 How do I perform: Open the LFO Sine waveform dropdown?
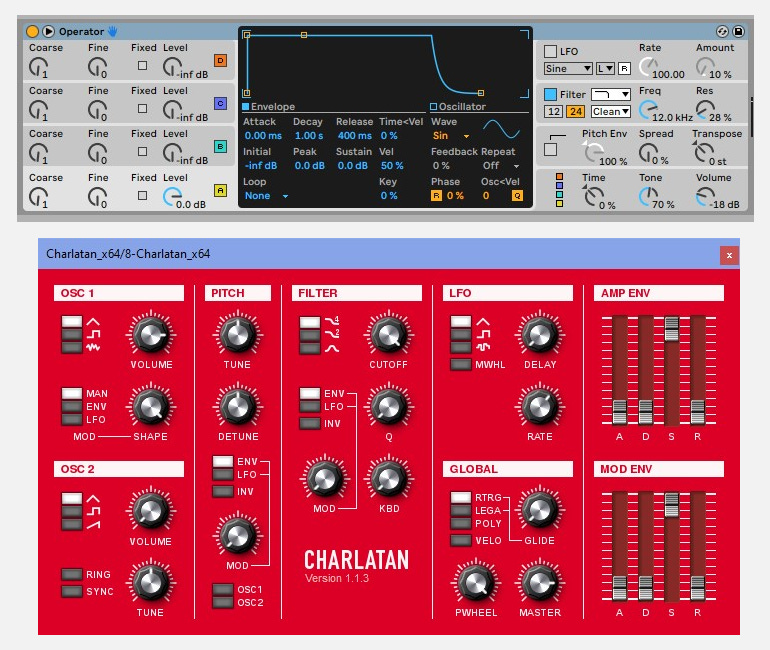click(568, 69)
